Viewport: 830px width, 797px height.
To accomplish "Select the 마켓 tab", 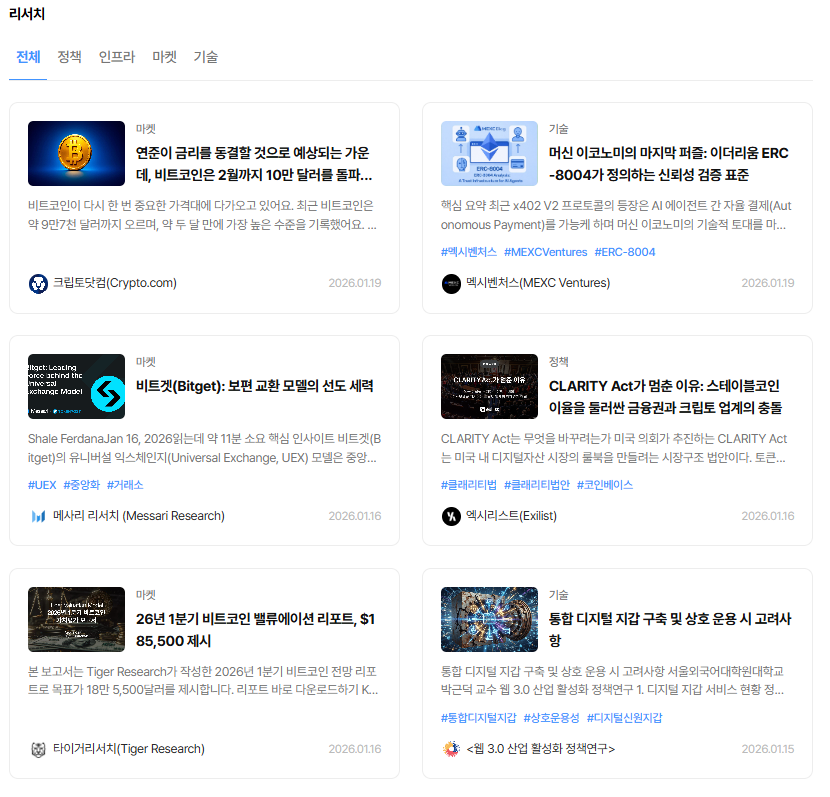I will 164,57.
